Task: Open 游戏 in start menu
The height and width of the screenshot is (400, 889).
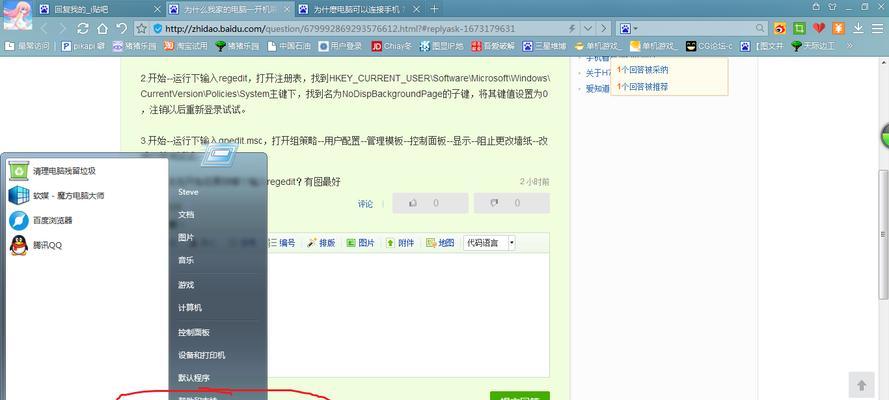Action: point(187,285)
